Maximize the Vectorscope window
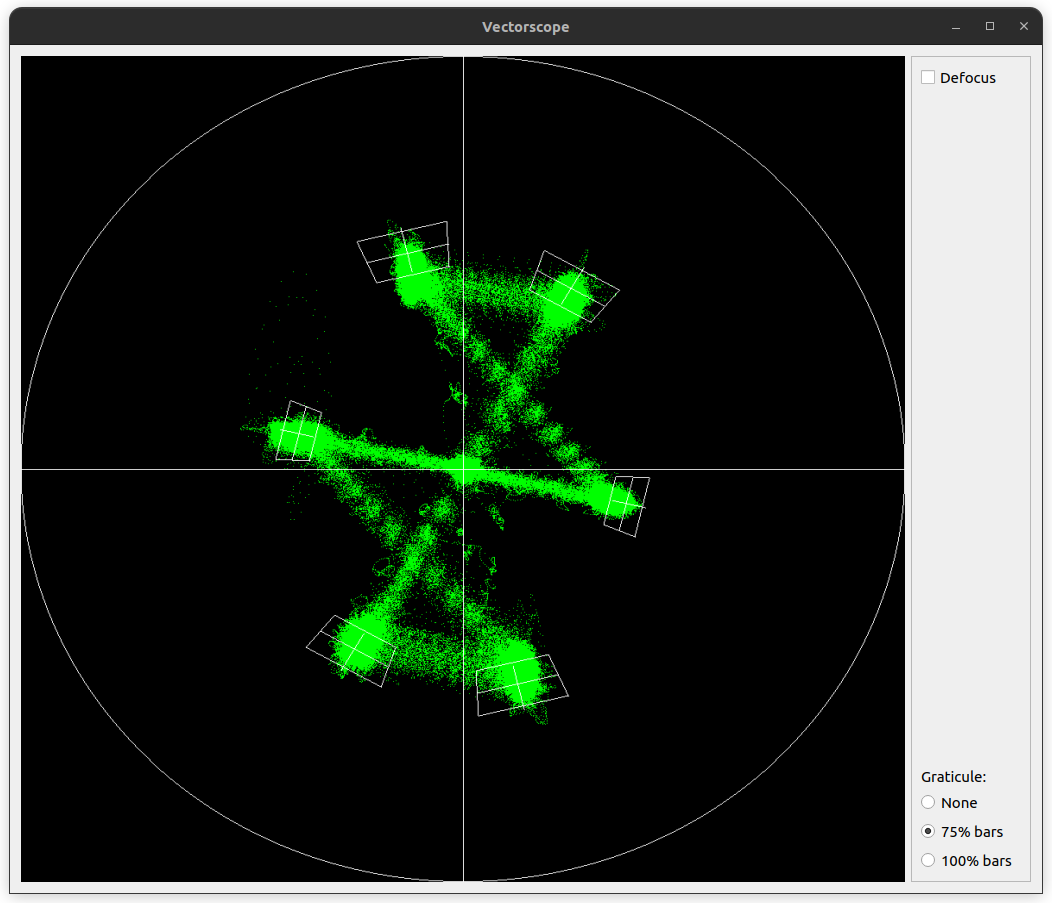 (990, 27)
